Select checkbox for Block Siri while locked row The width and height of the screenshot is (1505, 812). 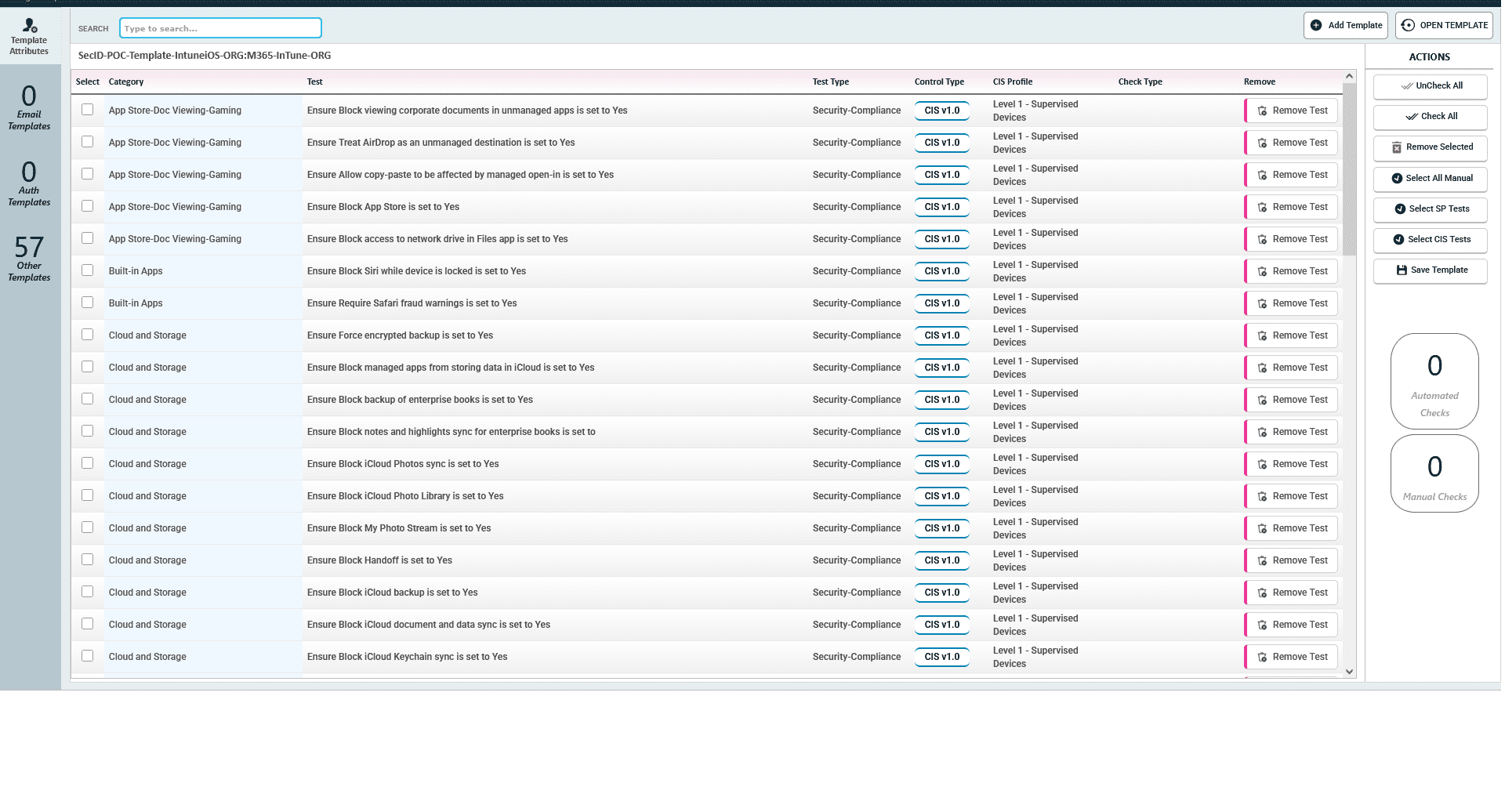(88, 270)
